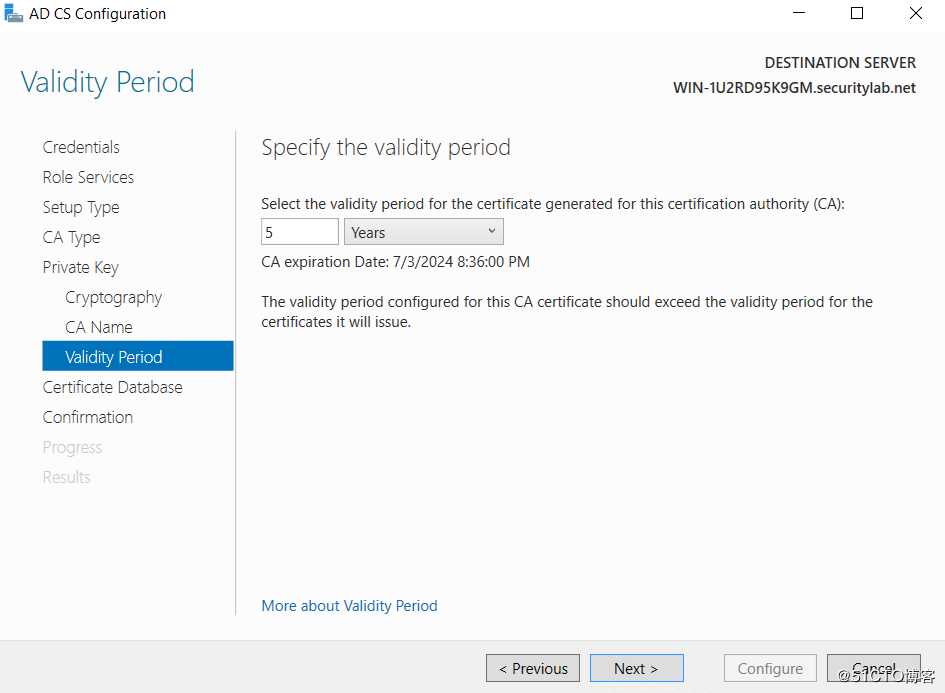945x693 pixels.
Task: Click the AD CS Configuration title bar icon
Action: 13,13
